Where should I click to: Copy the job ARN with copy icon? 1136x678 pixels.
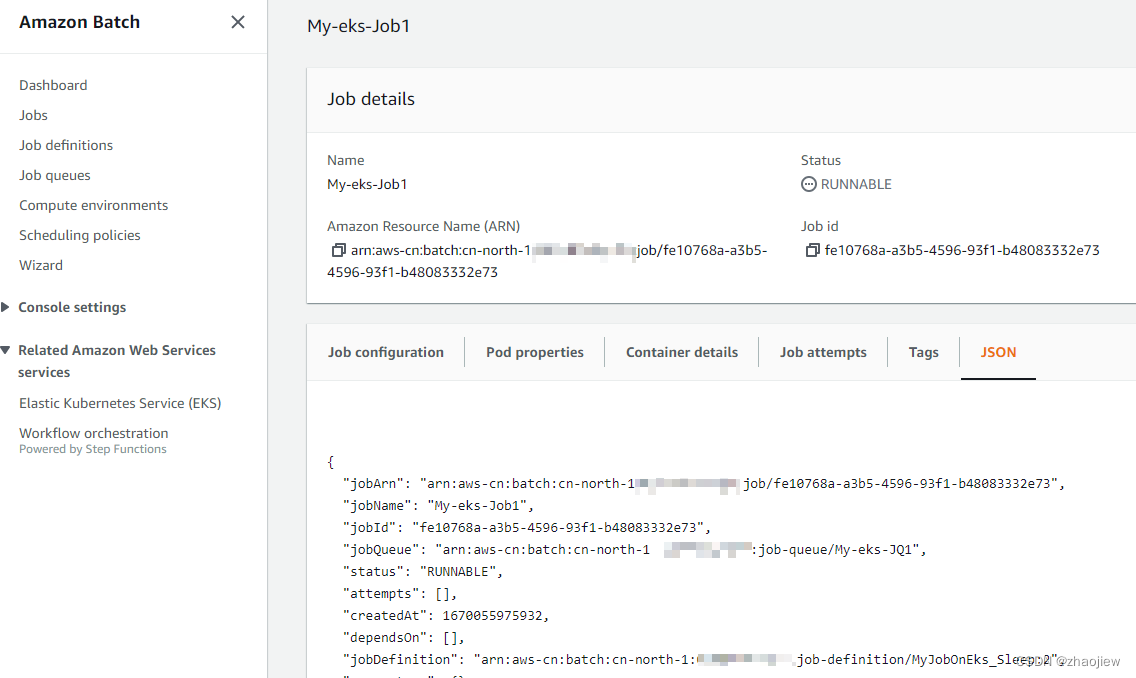pyautogui.click(x=338, y=250)
